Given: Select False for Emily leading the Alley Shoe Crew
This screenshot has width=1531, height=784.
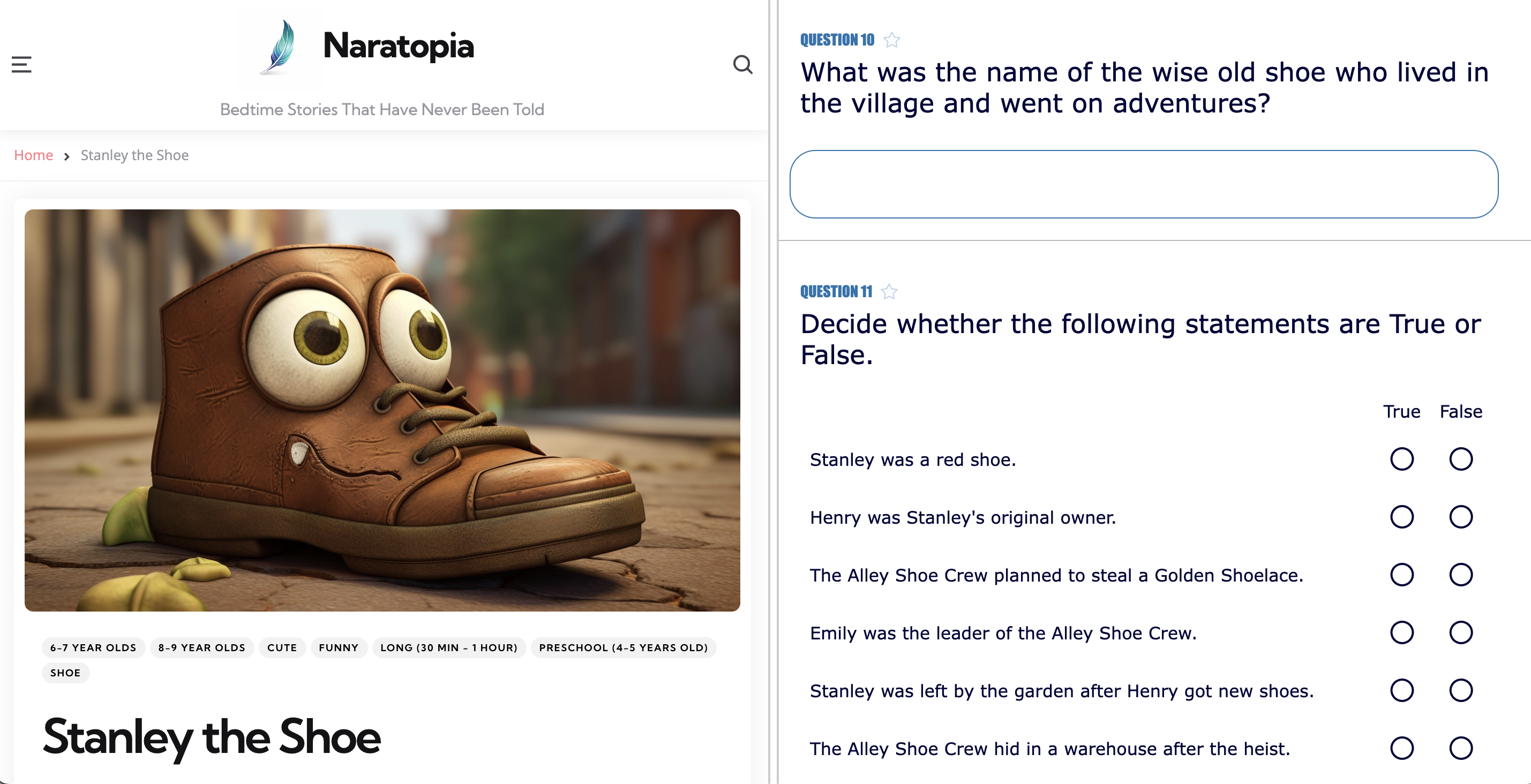Looking at the screenshot, I should [1460, 632].
